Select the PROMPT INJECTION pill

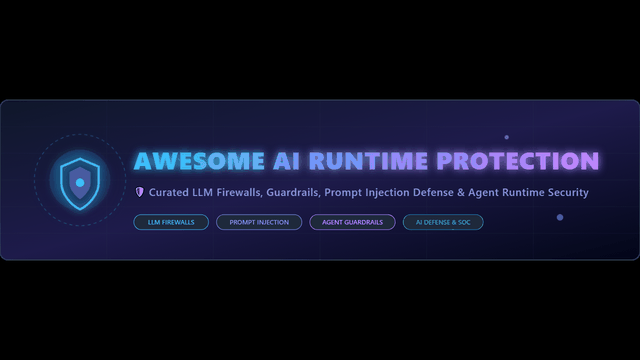(x=259, y=222)
